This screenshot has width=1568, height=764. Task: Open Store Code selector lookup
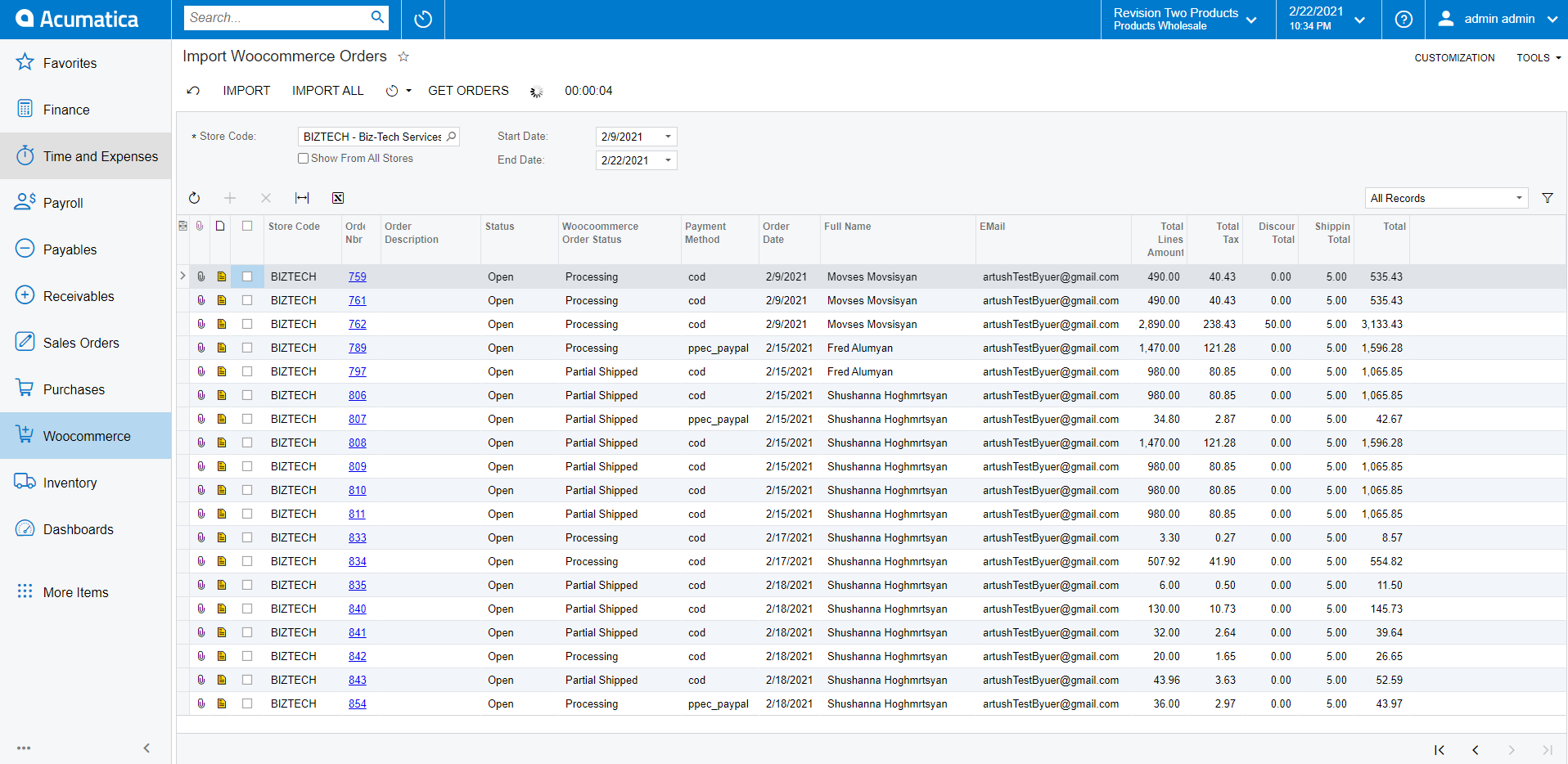click(451, 137)
